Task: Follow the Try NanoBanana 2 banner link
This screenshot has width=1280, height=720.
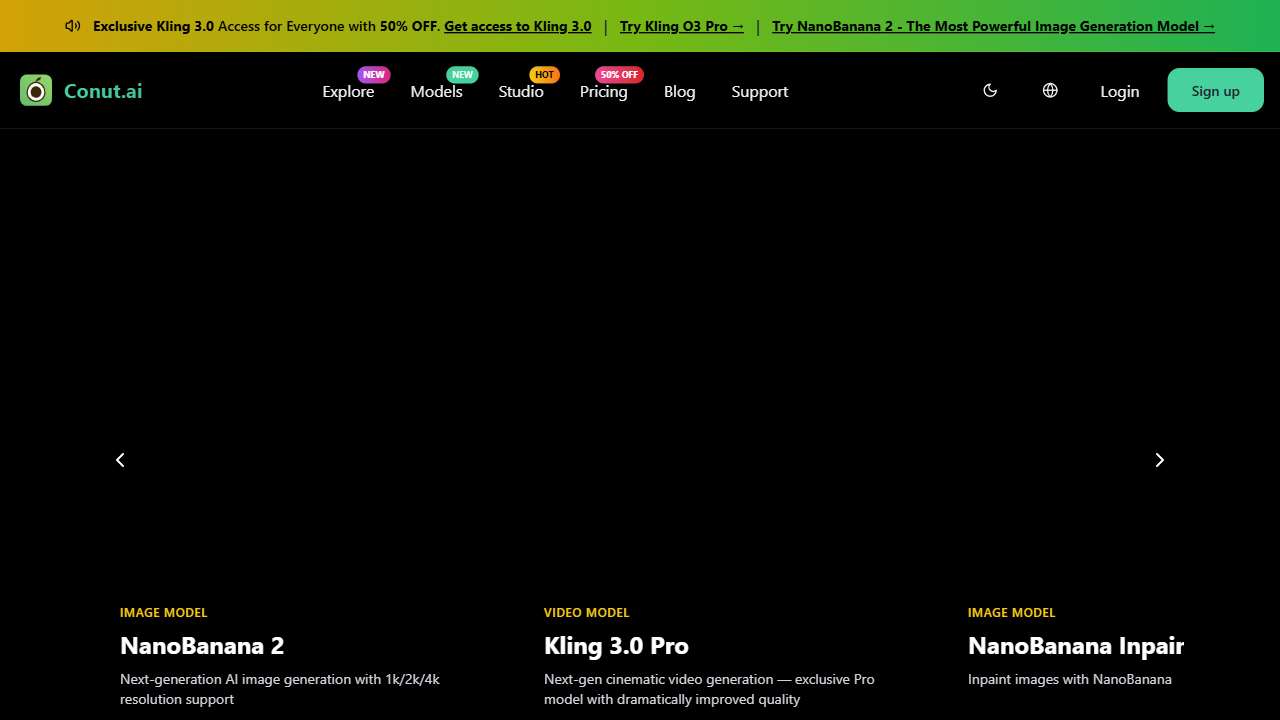Action: [x=993, y=26]
